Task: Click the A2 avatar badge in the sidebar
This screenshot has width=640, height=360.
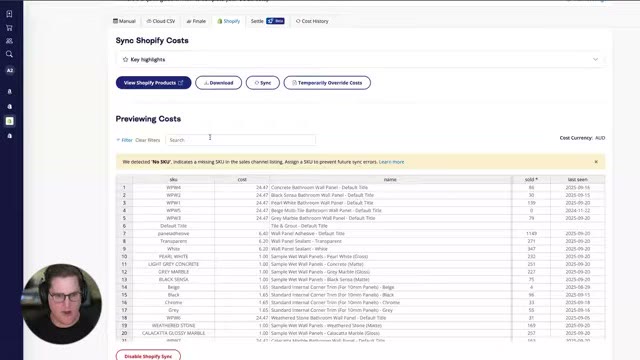Action: click(x=10, y=70)
